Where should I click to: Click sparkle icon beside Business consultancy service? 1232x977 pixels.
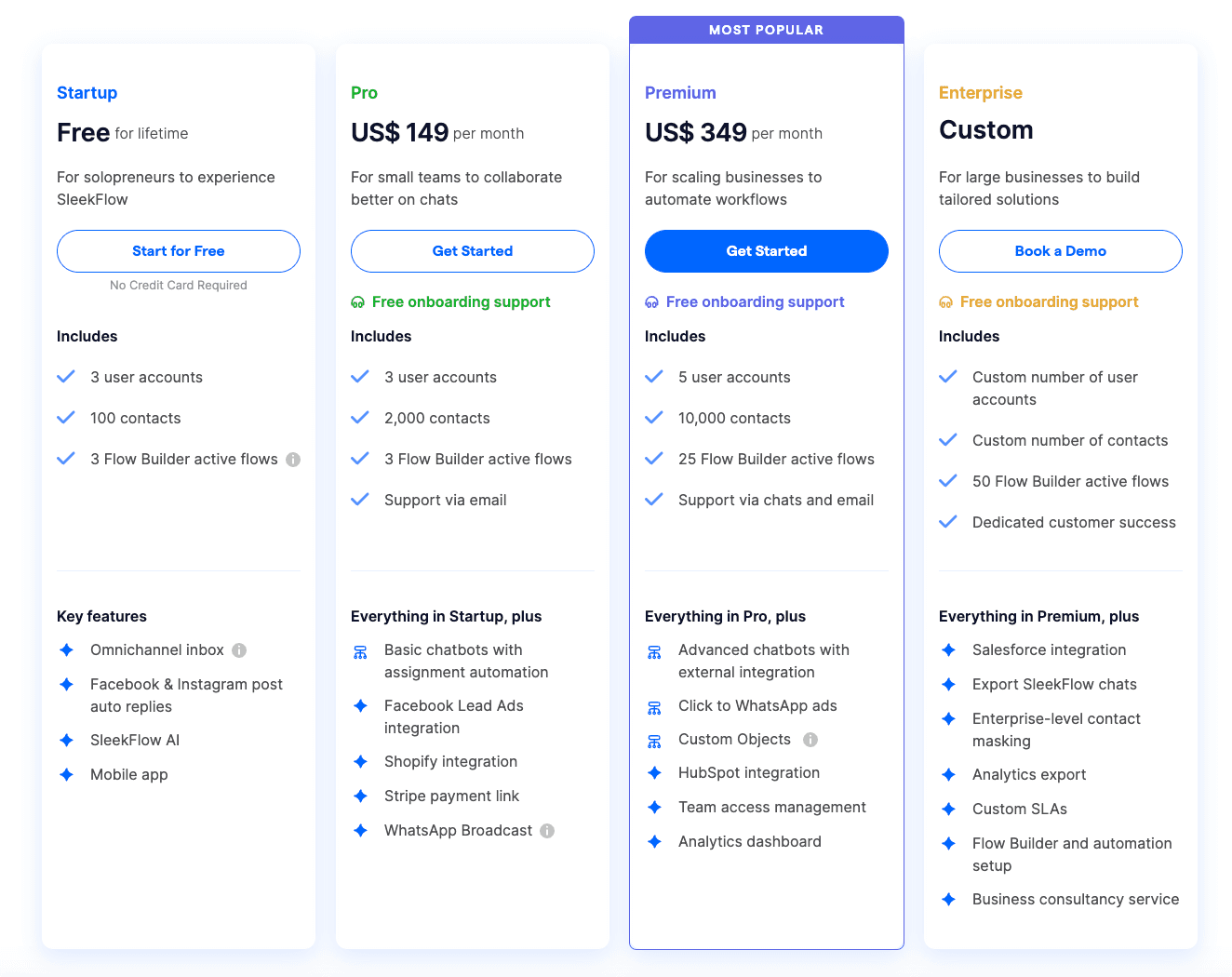click(948, 899)
